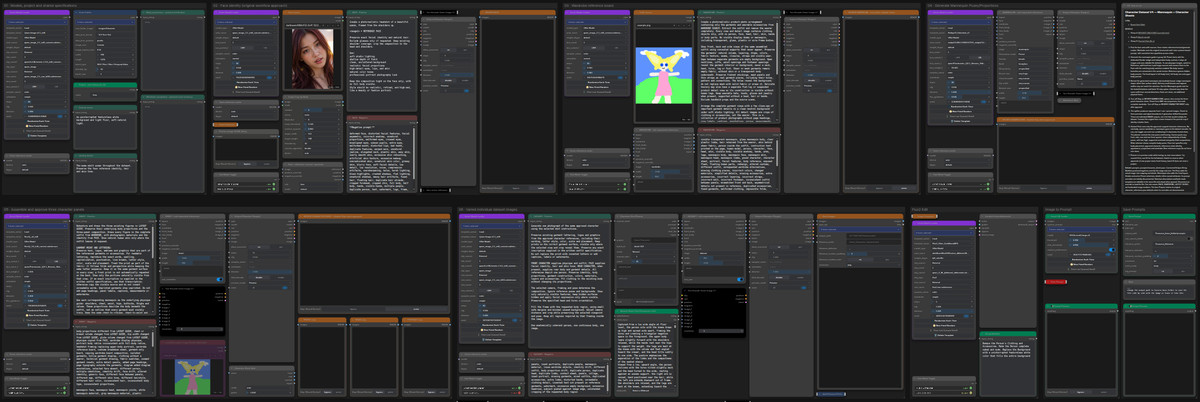This screenshot has height=402, width=1200.
Task: Click collapse dot on Flux2 Edit purple node header
Action: [915, 223]
